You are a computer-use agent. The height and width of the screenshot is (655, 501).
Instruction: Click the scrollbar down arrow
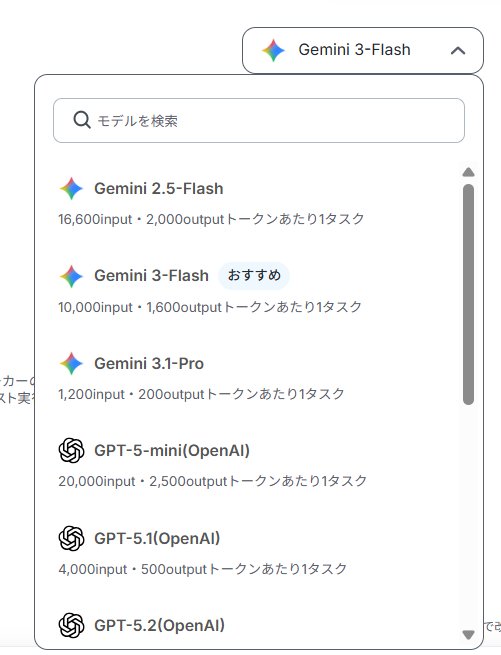[468, 635]
